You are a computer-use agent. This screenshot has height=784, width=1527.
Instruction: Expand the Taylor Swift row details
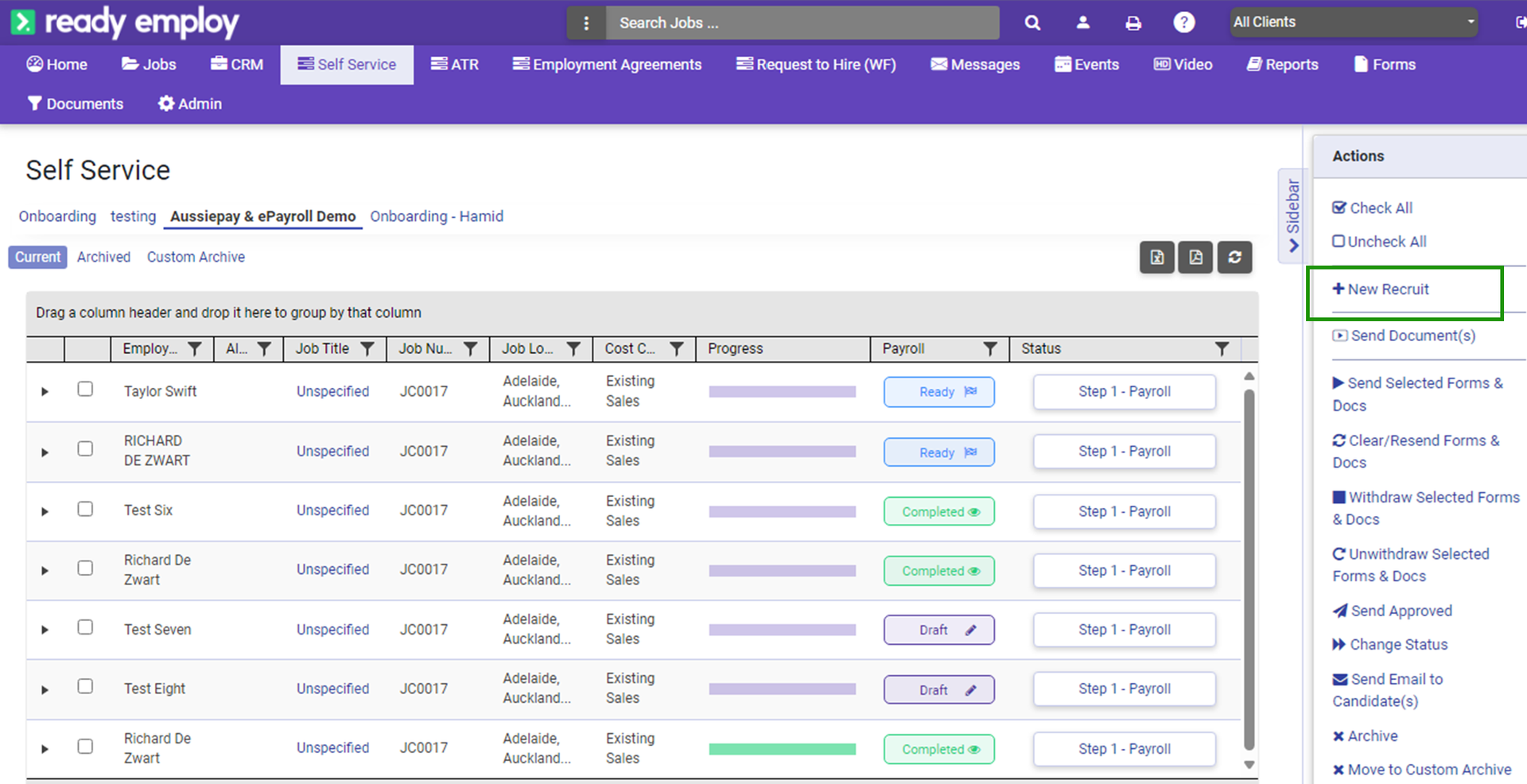[x=45, y=392]
